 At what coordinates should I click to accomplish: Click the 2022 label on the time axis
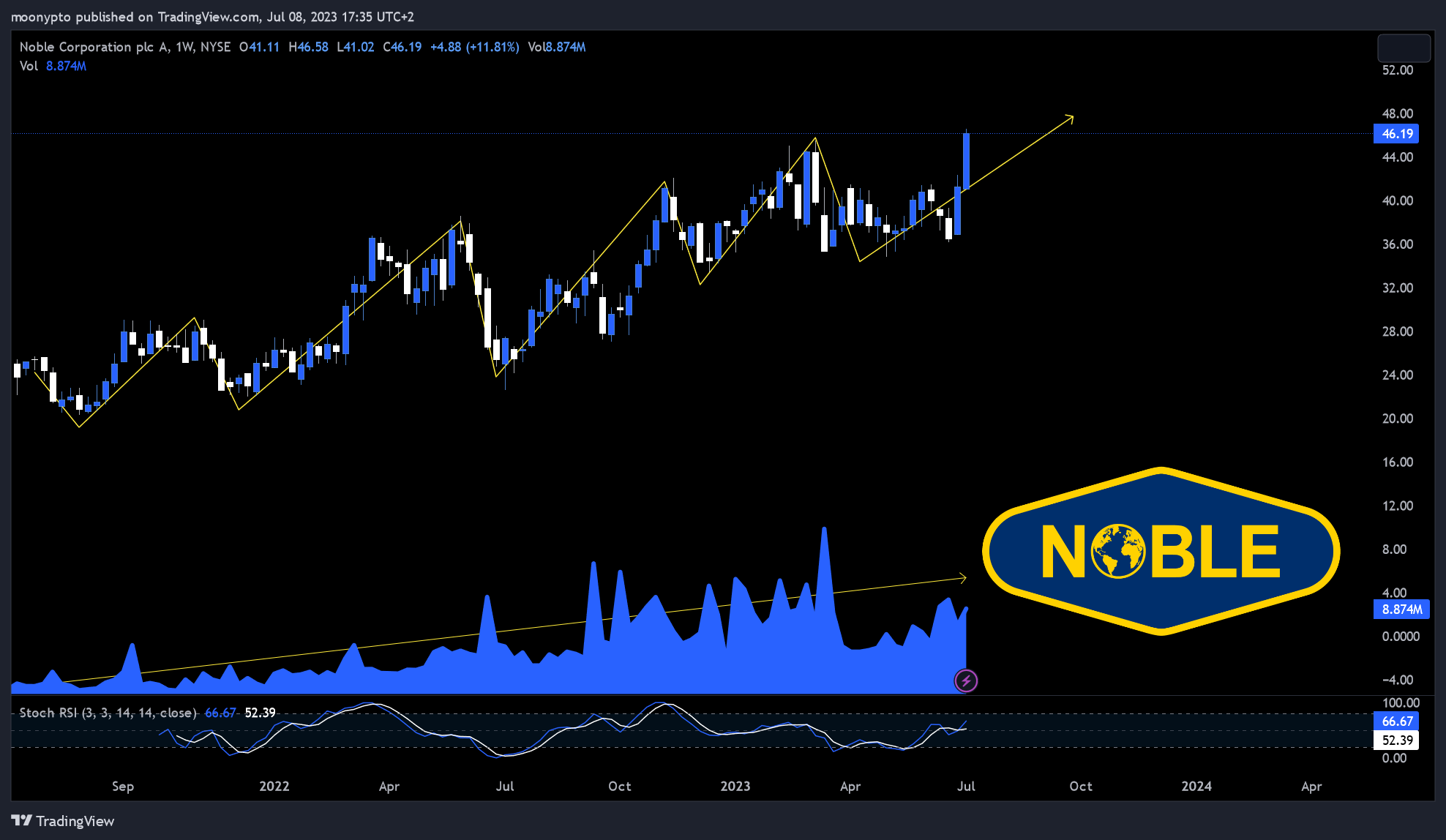point(274,786)
